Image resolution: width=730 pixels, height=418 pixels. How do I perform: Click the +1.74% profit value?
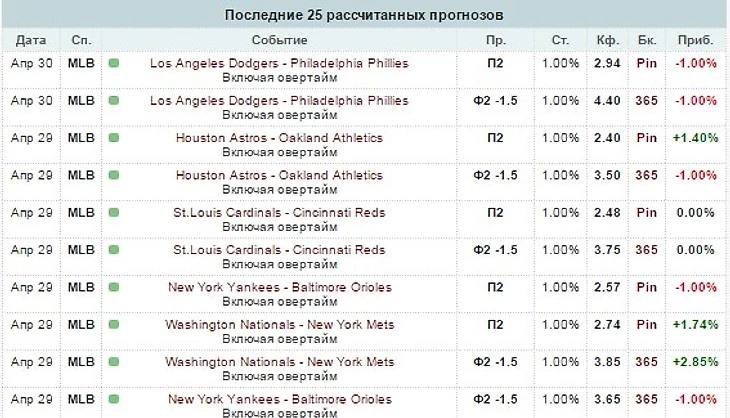click(x=695, y=325)
